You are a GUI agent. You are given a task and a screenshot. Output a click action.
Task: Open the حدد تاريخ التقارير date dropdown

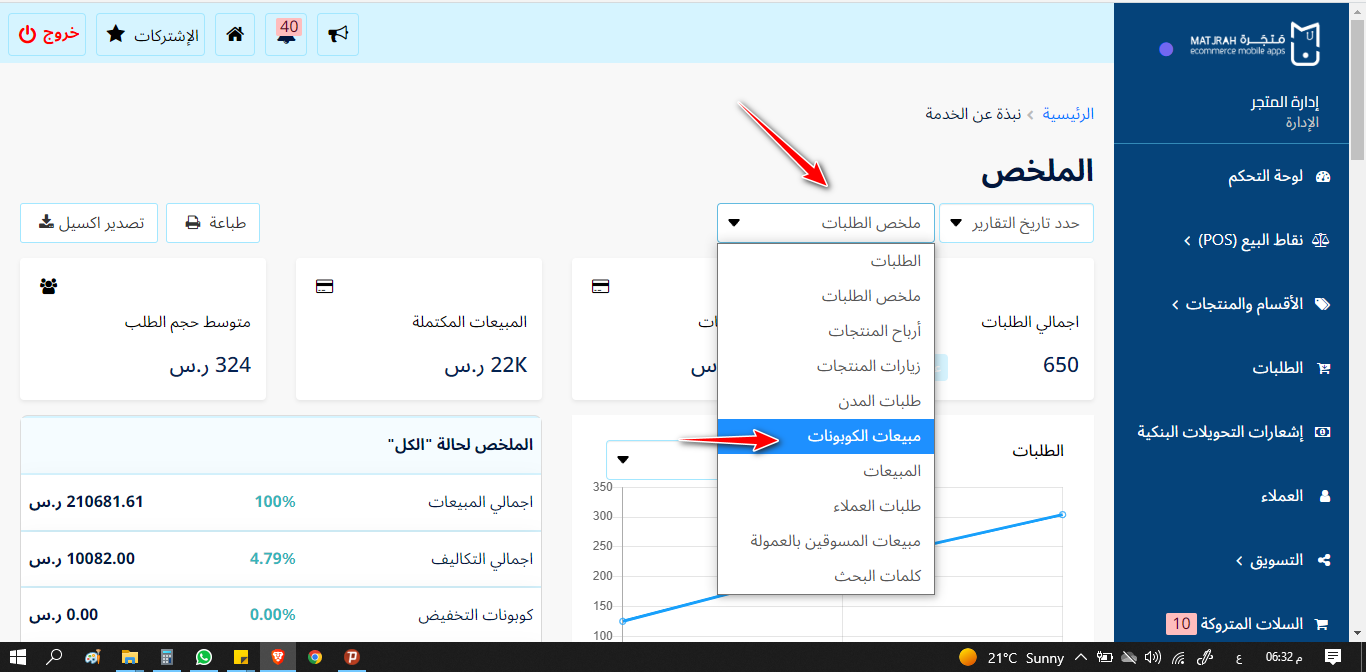pyautogui.click(x=1016, y=223)
